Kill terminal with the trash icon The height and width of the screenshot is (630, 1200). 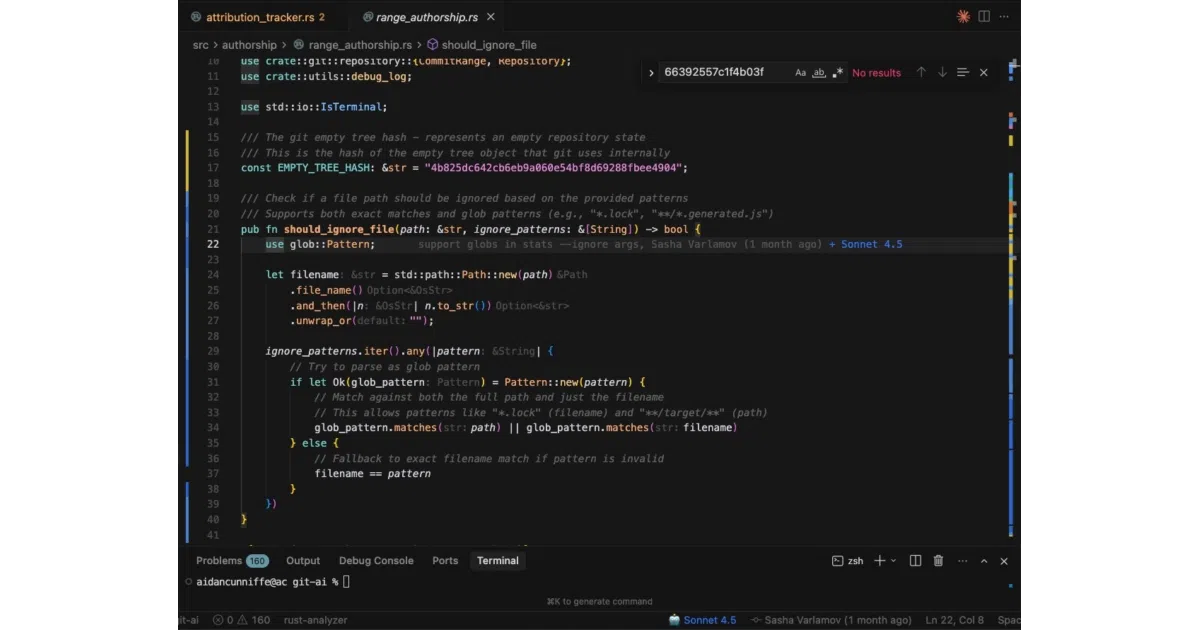938,561
